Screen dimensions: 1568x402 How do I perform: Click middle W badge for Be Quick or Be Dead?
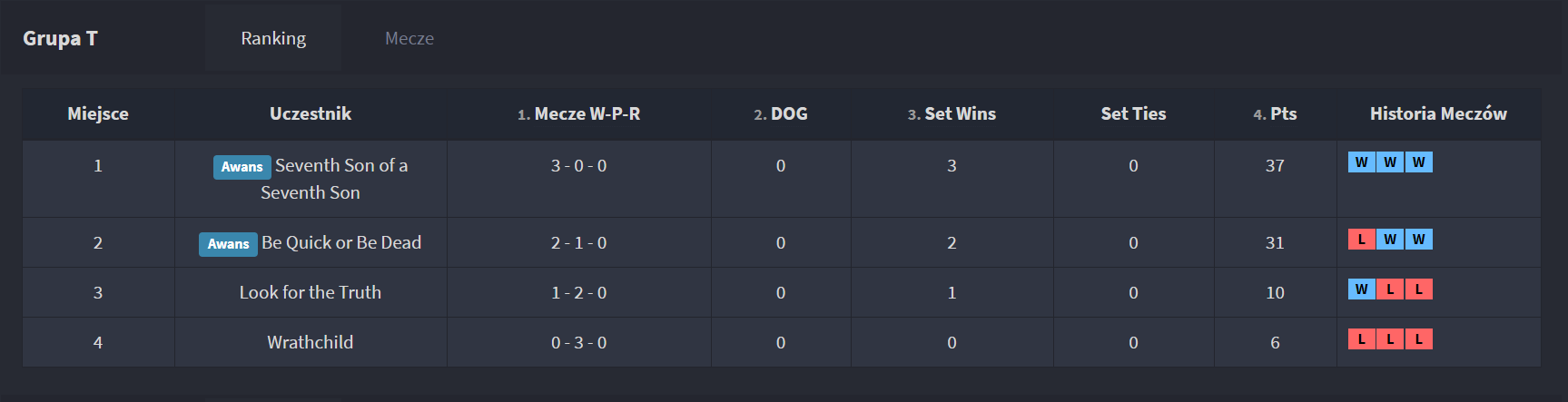pyautogui.click(x=1390, y=240)
